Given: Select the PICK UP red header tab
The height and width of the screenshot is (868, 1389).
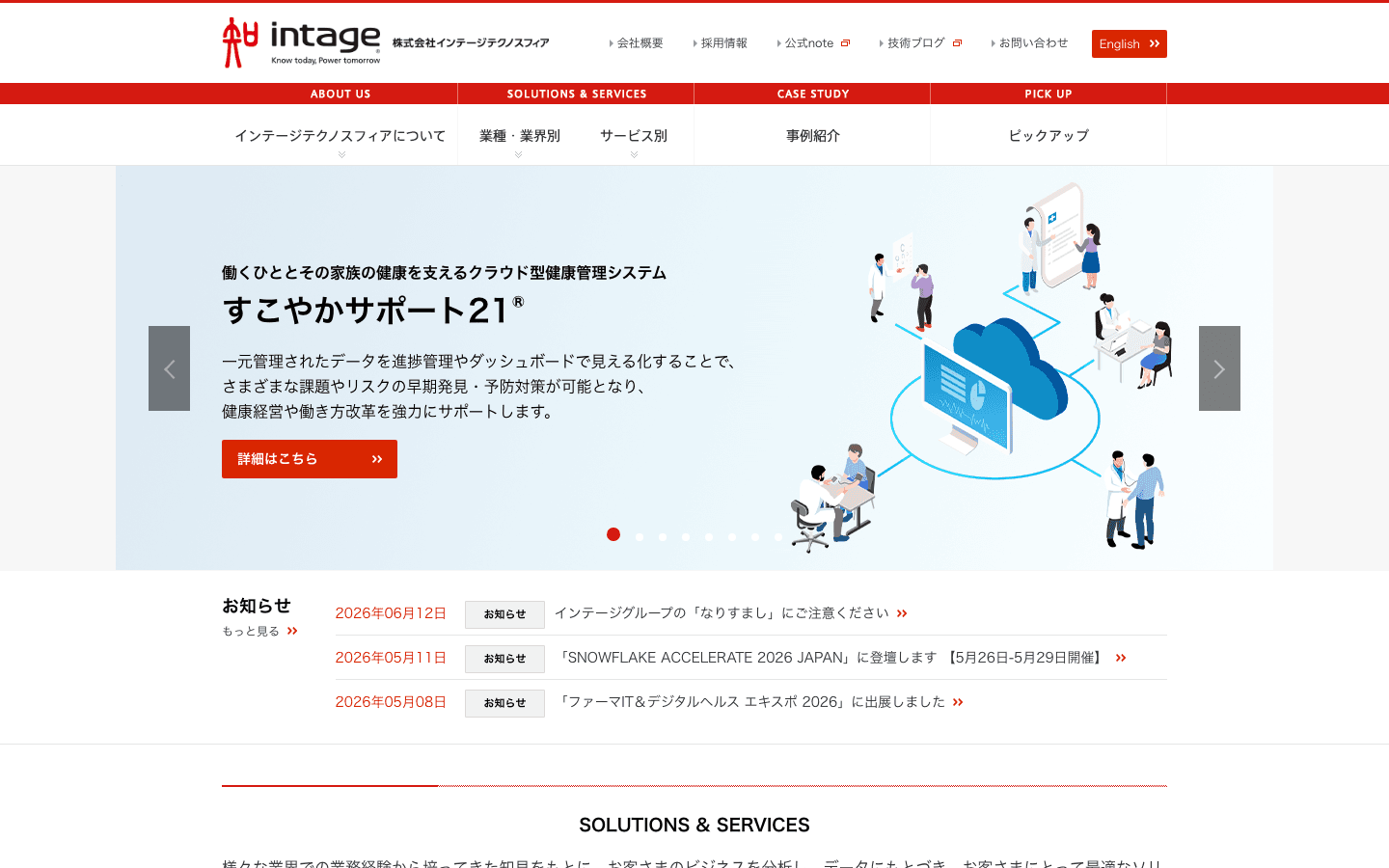Looking at the screenshot, I should point(1049,94).
